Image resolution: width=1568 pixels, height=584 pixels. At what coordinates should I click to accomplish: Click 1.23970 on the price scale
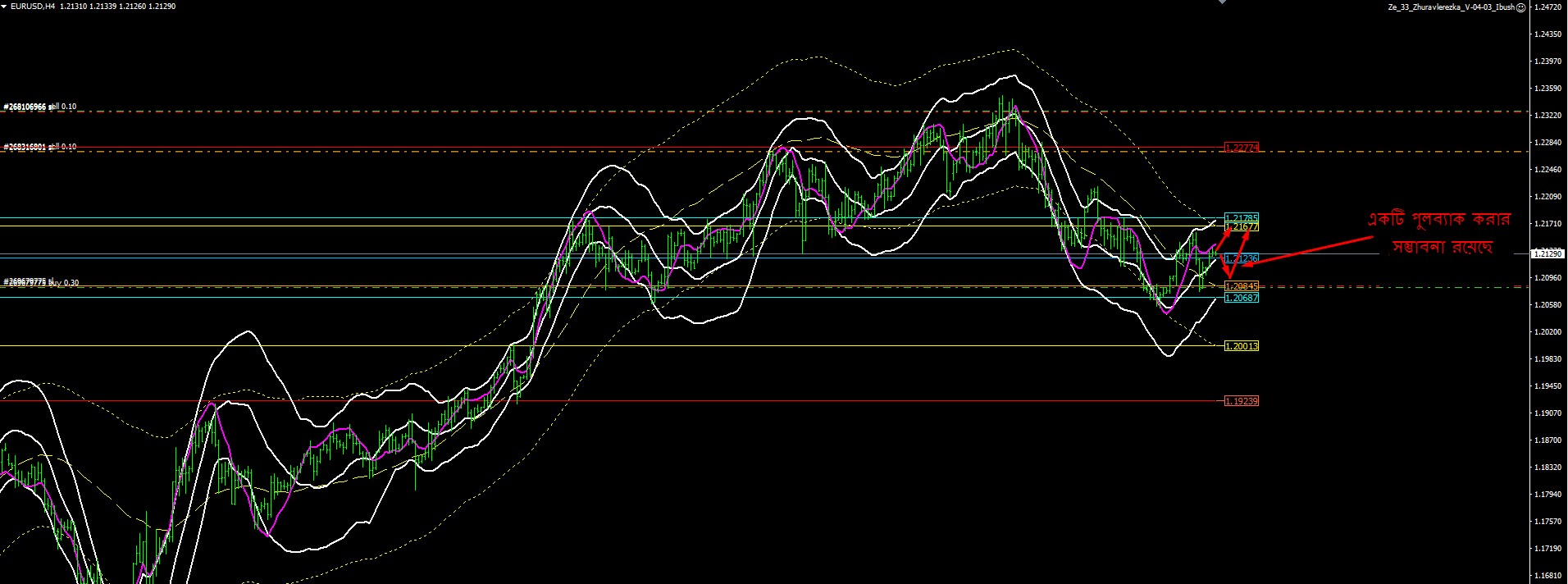pyautogui.click(x=1548, y=62)
